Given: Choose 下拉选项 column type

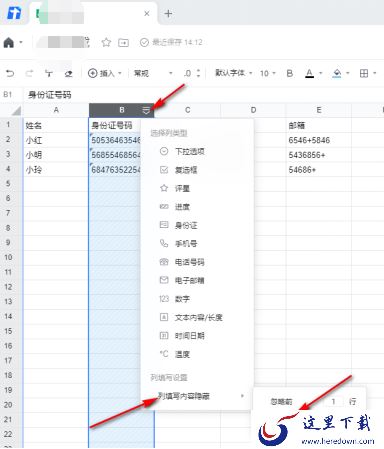Looking at the screenshot, I should click(197, 151).
